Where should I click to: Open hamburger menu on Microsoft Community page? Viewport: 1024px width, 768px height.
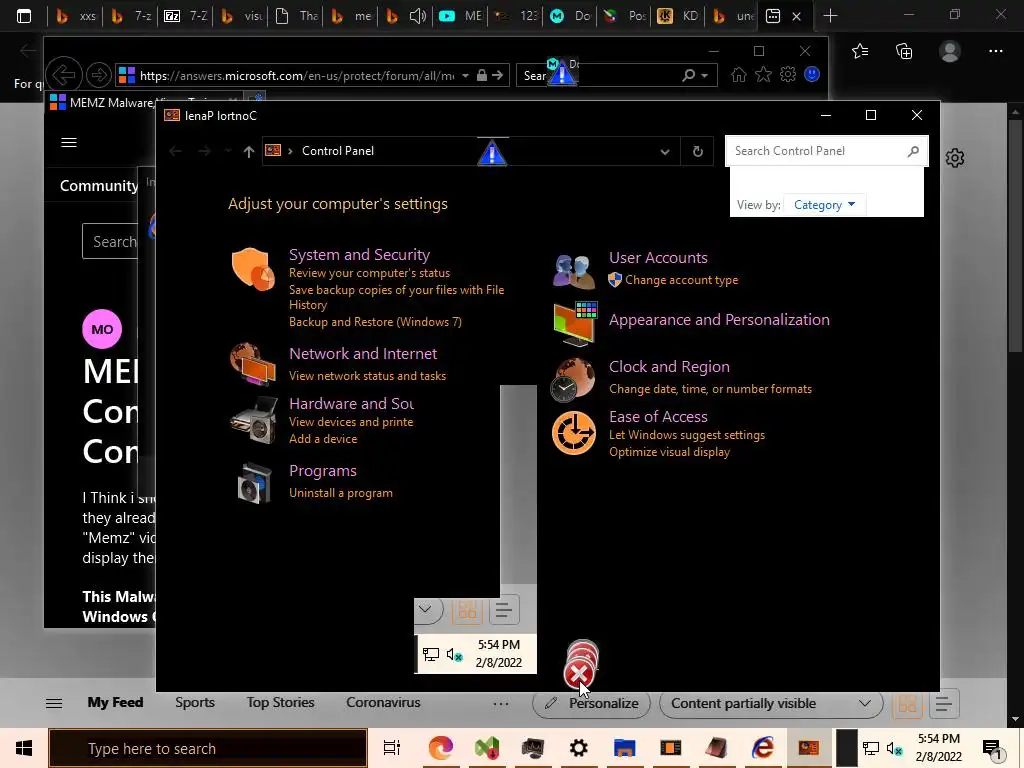pyautogui.click(x=69, y=142)
